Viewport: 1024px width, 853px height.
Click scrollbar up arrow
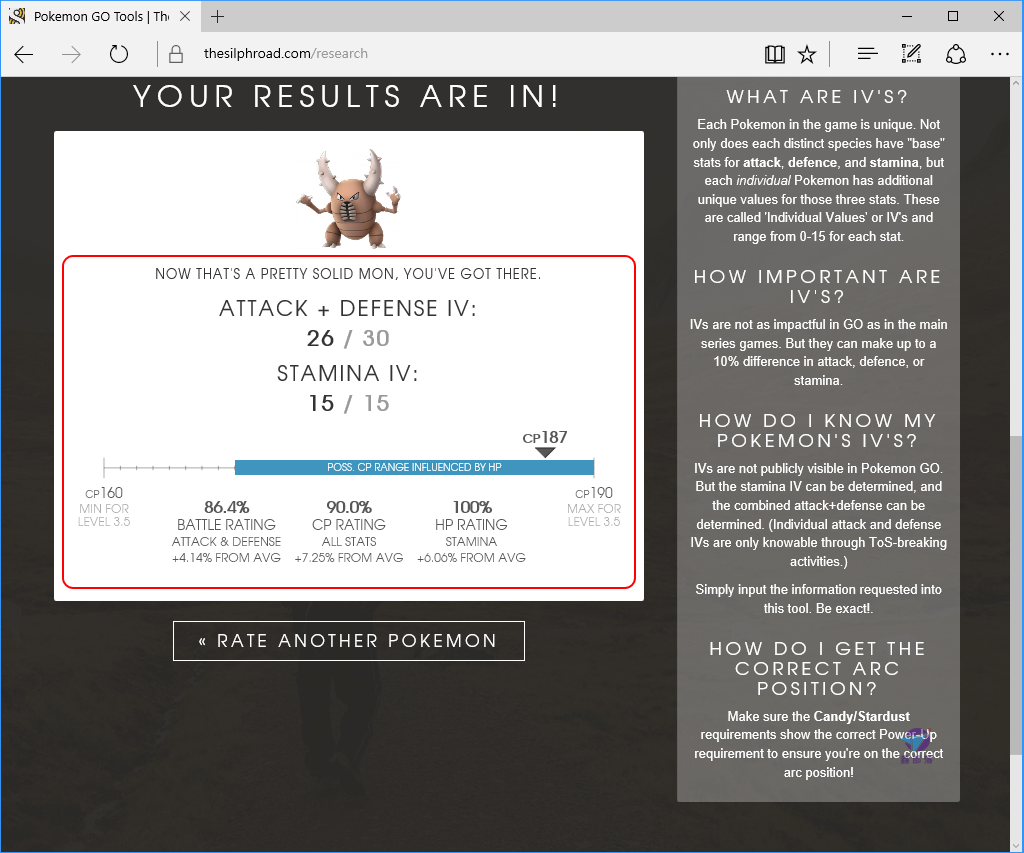click(x=1016, y=84)
